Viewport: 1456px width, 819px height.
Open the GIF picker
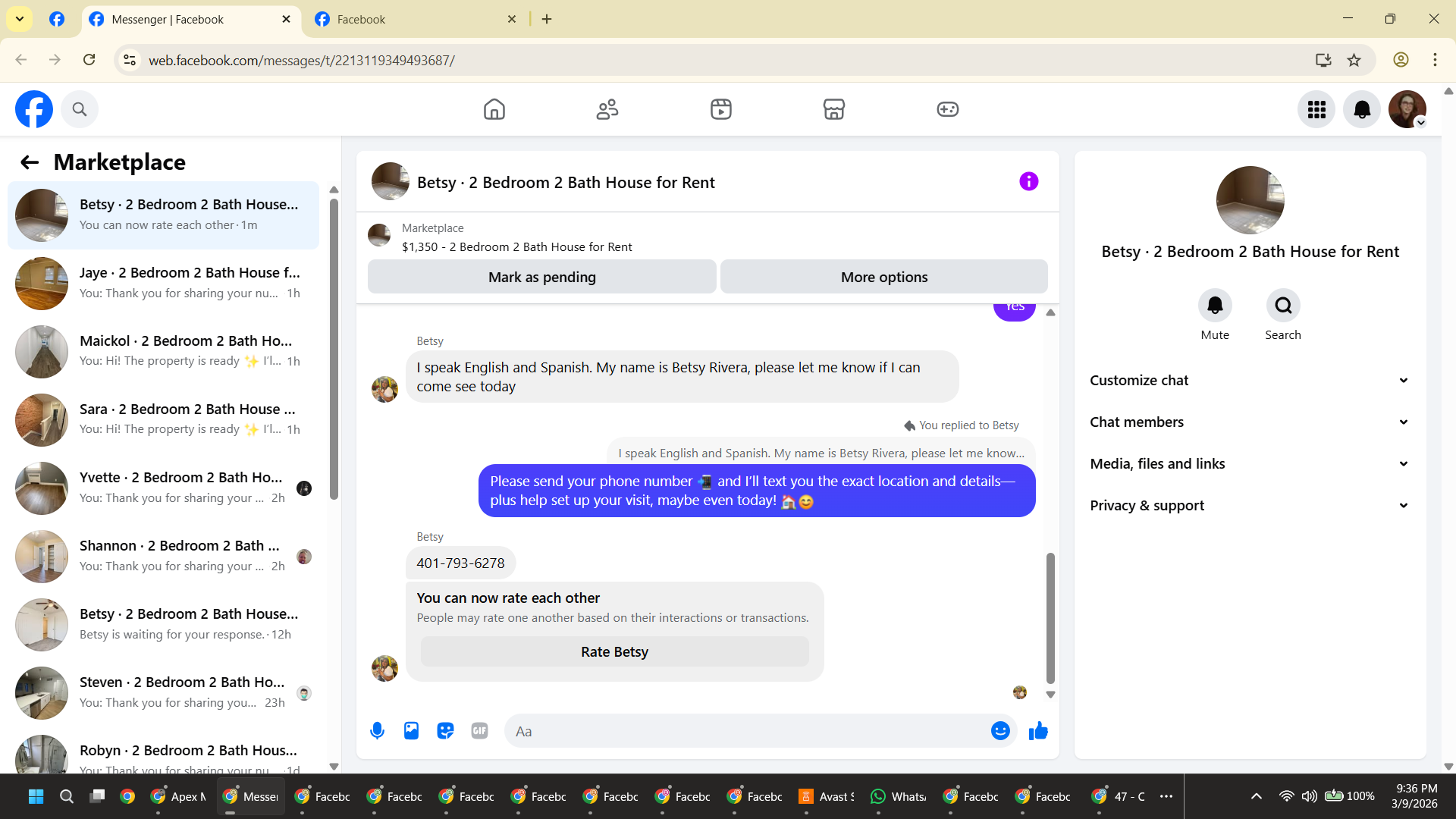479,731
